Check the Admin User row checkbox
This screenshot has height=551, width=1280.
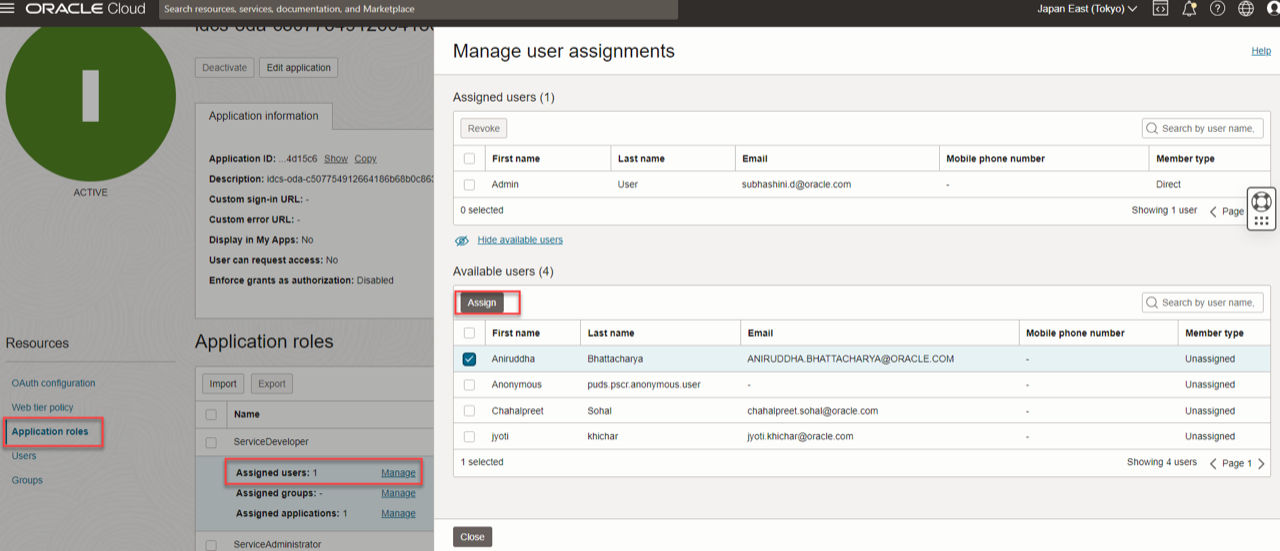[x=469, y=184]
